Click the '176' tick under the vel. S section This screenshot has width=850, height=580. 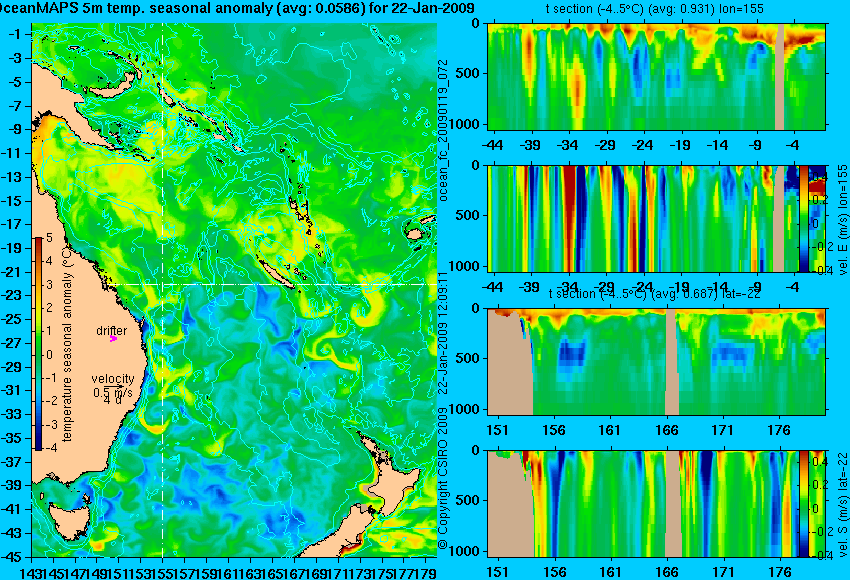point(780,572)
